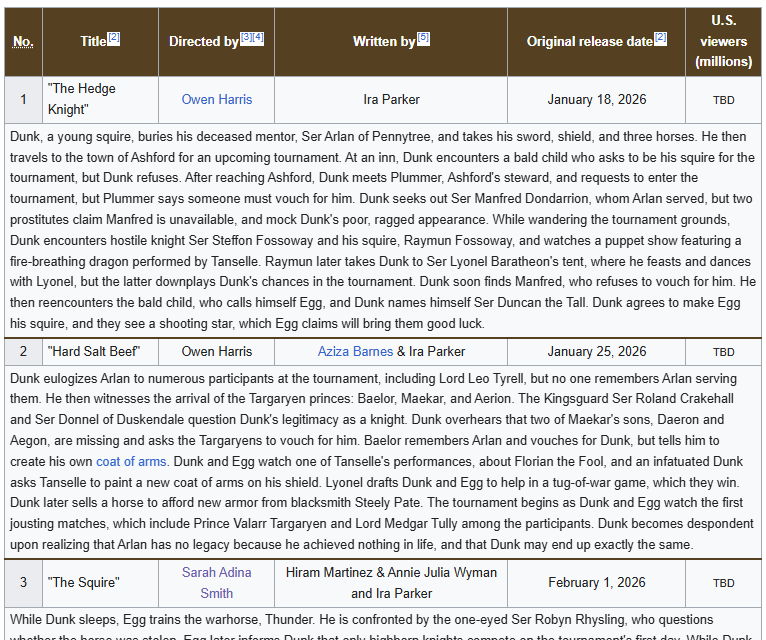The width and height of the screenshot is (766, 640).
Task: Select the "Hard Salt Beef" title cell
Action: [100, 352]
